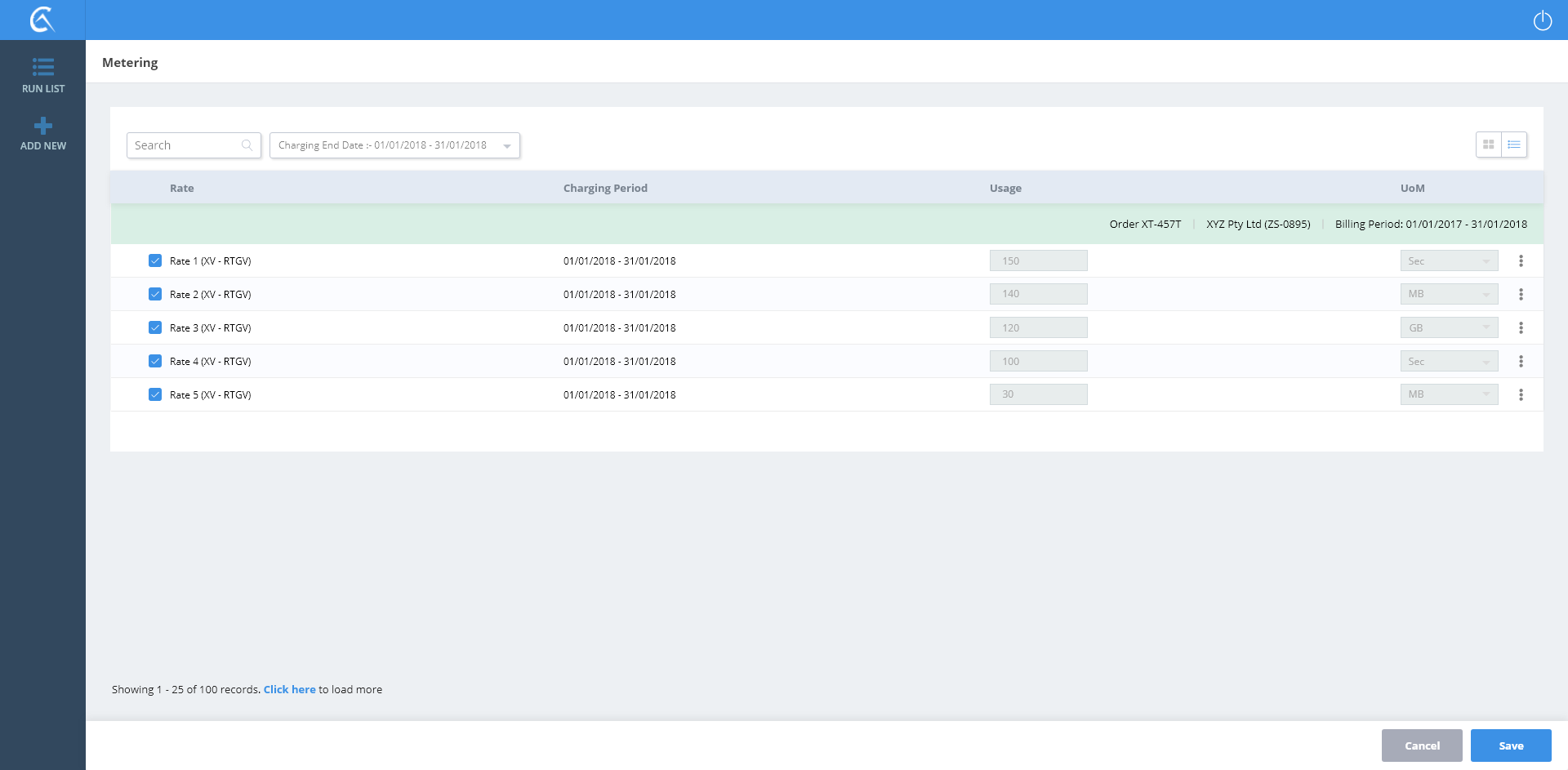Click the Add New plus icon
The width and height of the screenshot is (1568, 770).
pos(42,126)
